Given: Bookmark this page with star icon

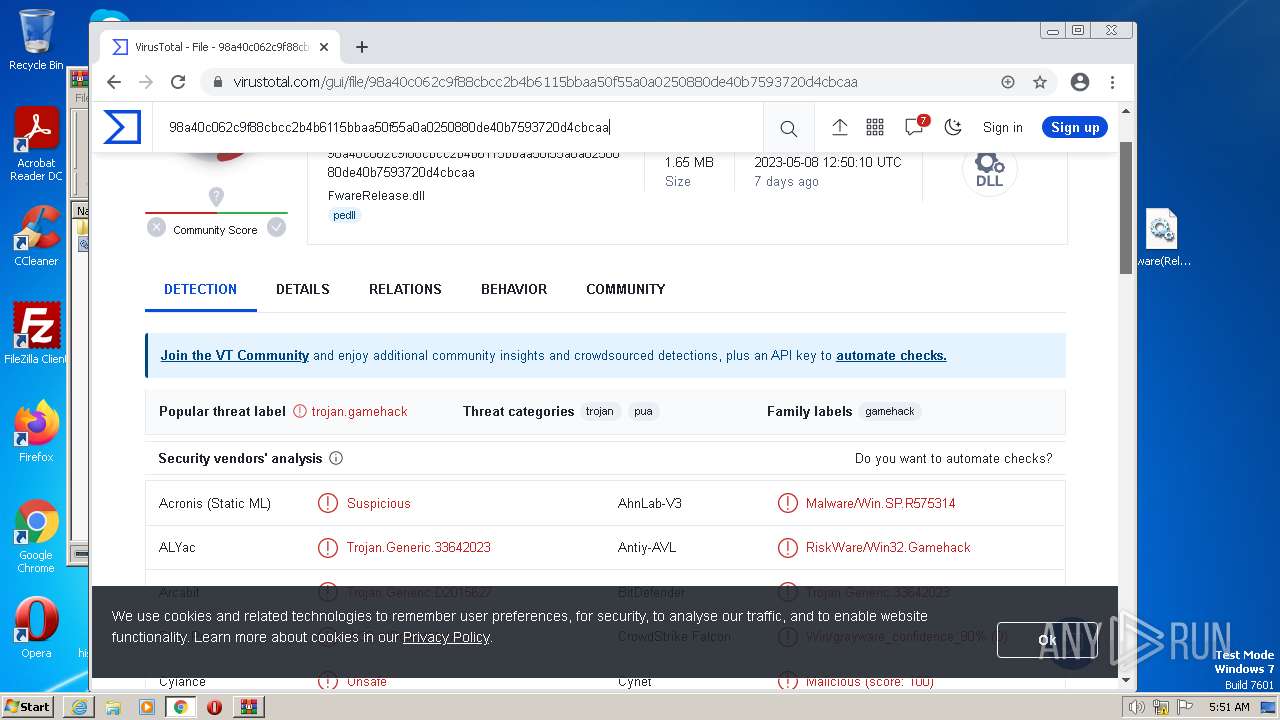Looking at the screenshot, I should pyautogui.click(x=1040, y=82).
